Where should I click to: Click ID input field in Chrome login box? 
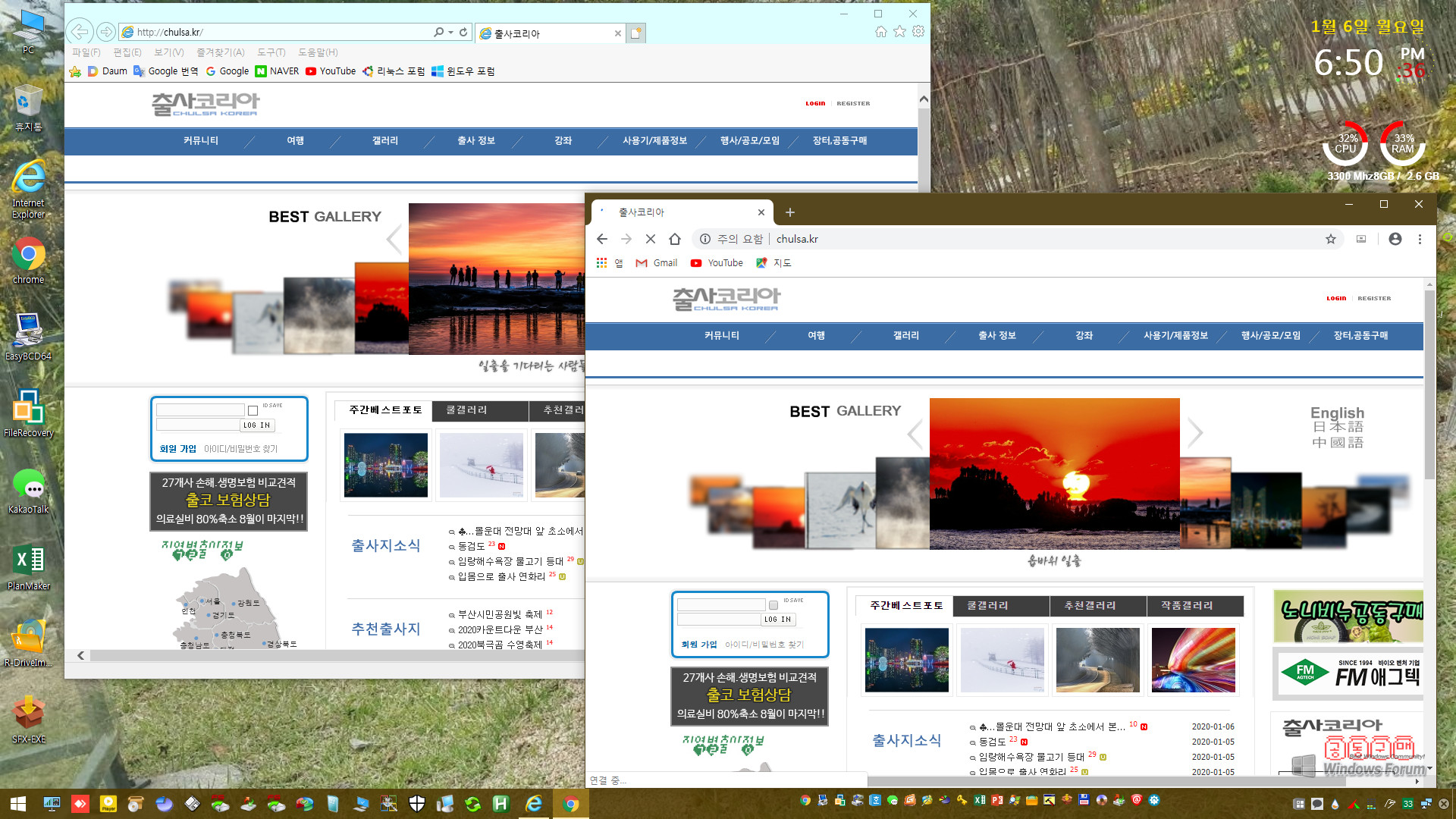point(721,605)
